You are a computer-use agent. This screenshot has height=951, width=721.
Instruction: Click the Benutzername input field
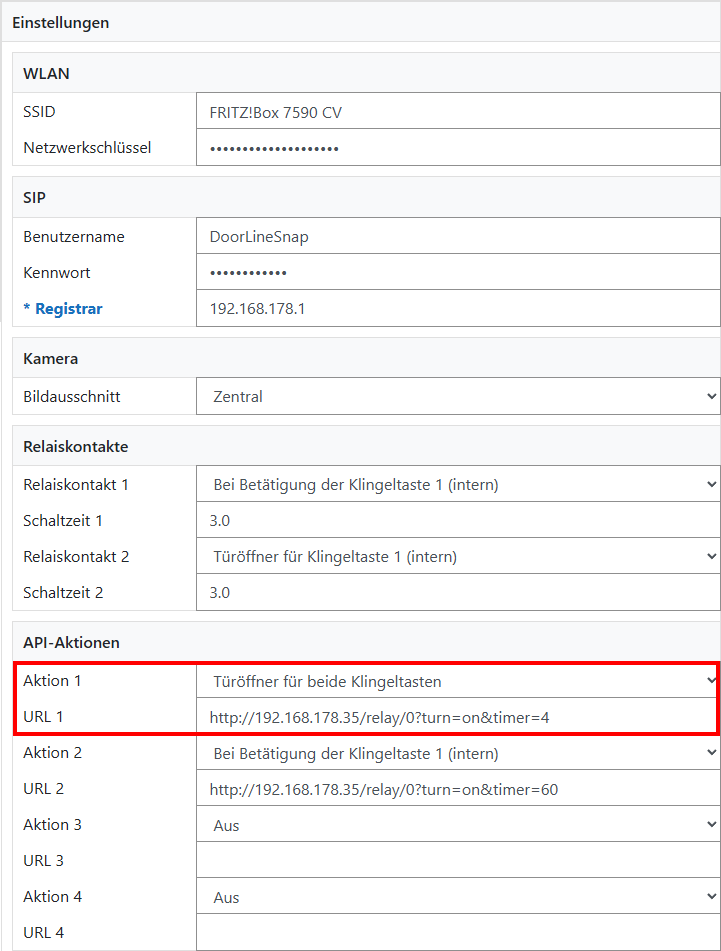(457, 237)
